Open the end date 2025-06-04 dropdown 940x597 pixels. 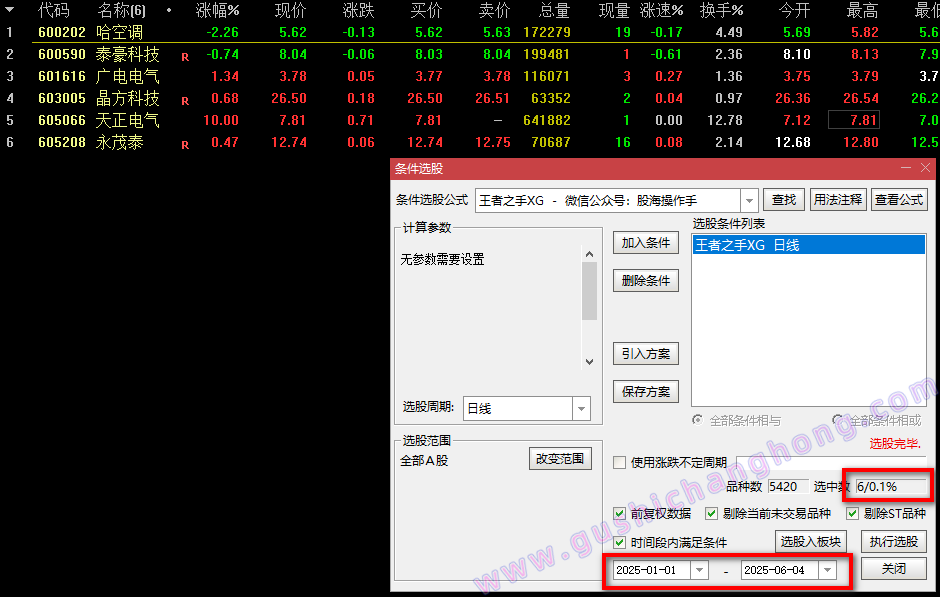click(x=828, y=570)
